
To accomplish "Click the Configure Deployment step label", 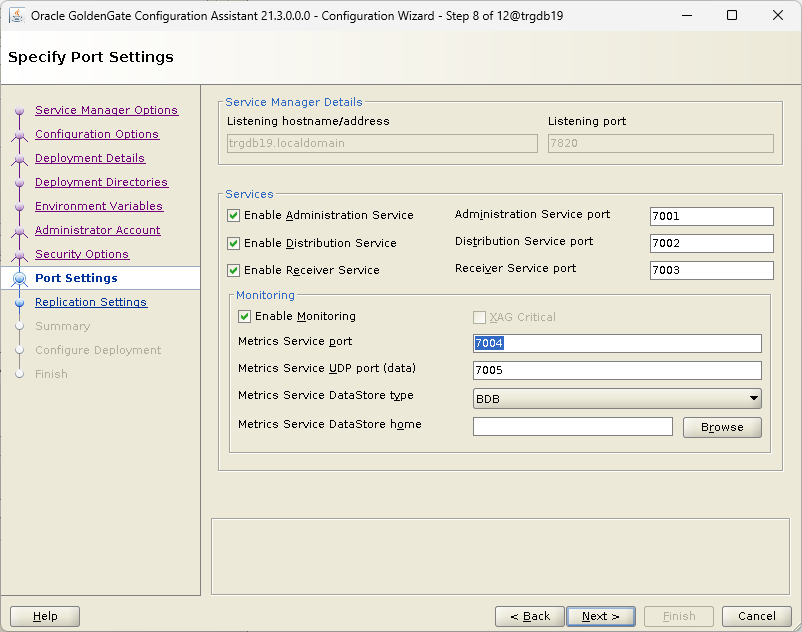I will 98,350.
